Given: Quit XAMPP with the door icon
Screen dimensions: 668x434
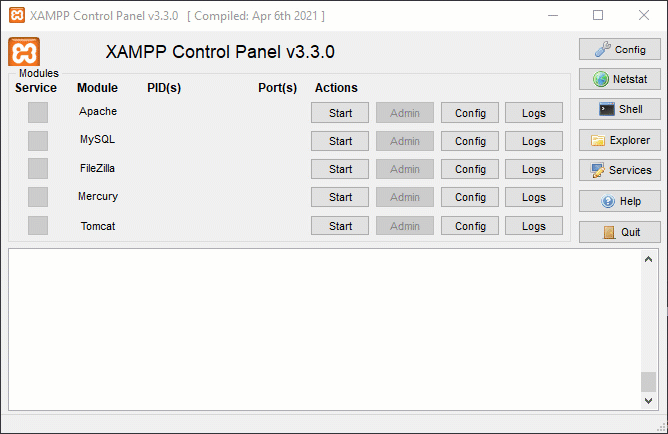Looking at the screenshot, I should coord(619,232).
